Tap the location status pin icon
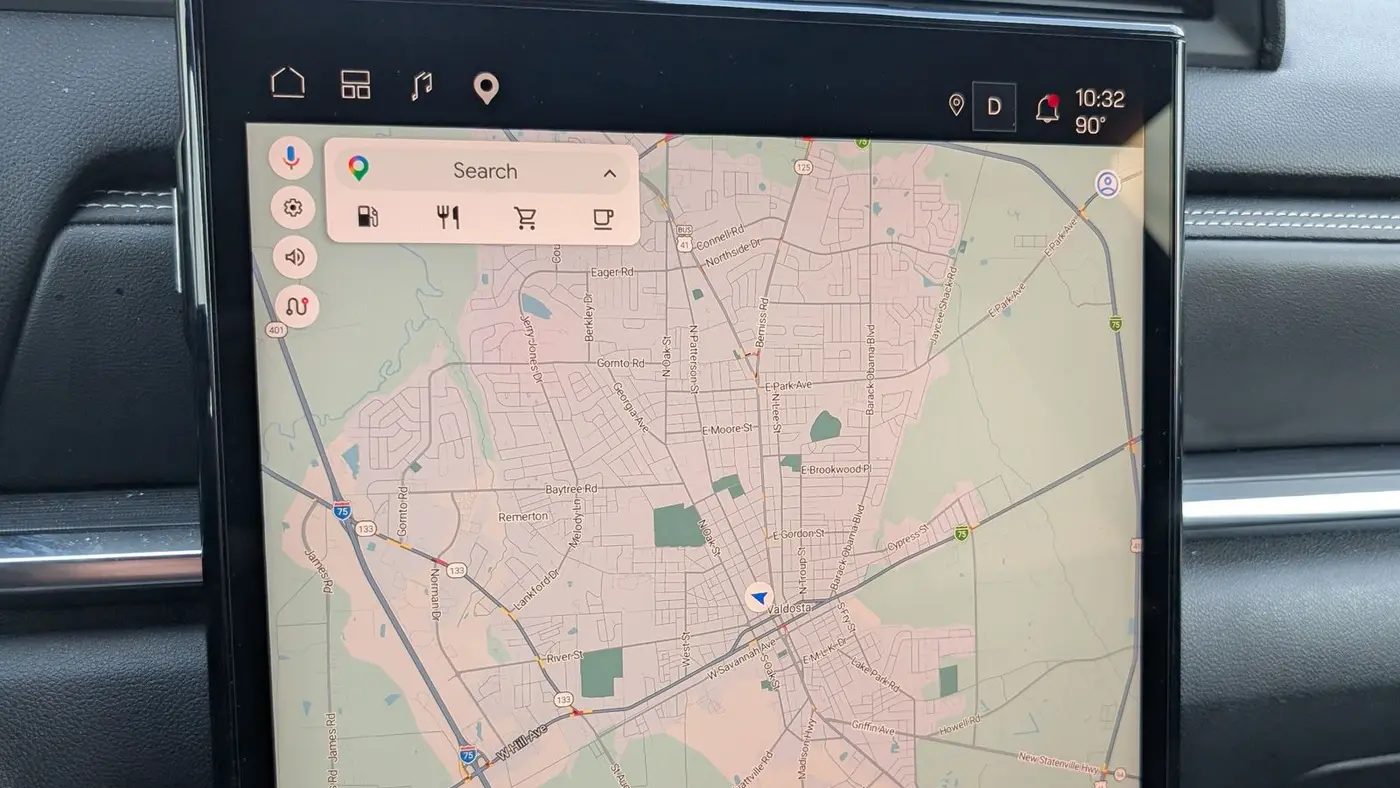 tap(956, 105)
